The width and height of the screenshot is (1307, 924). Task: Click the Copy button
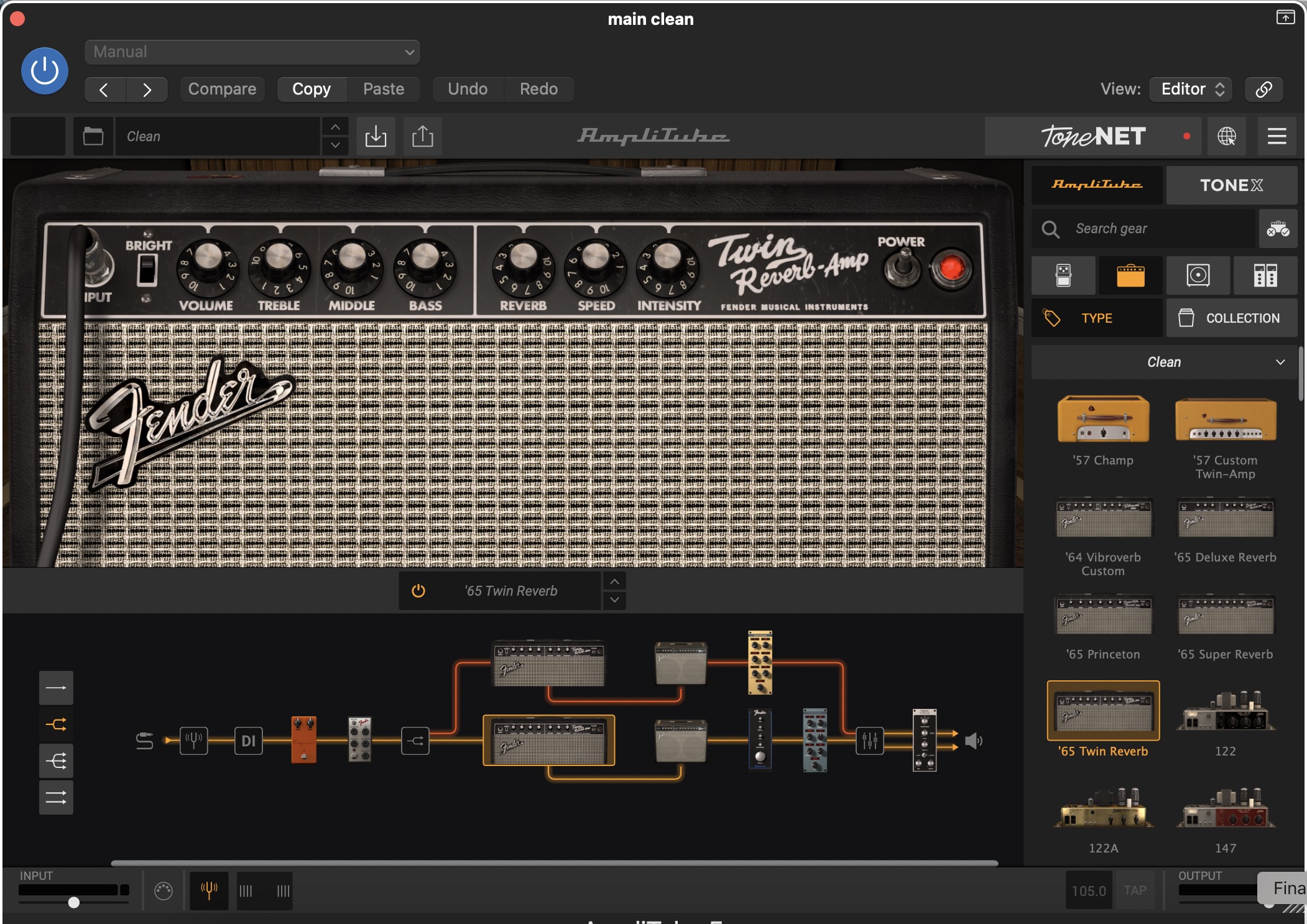tap(312, 89)
